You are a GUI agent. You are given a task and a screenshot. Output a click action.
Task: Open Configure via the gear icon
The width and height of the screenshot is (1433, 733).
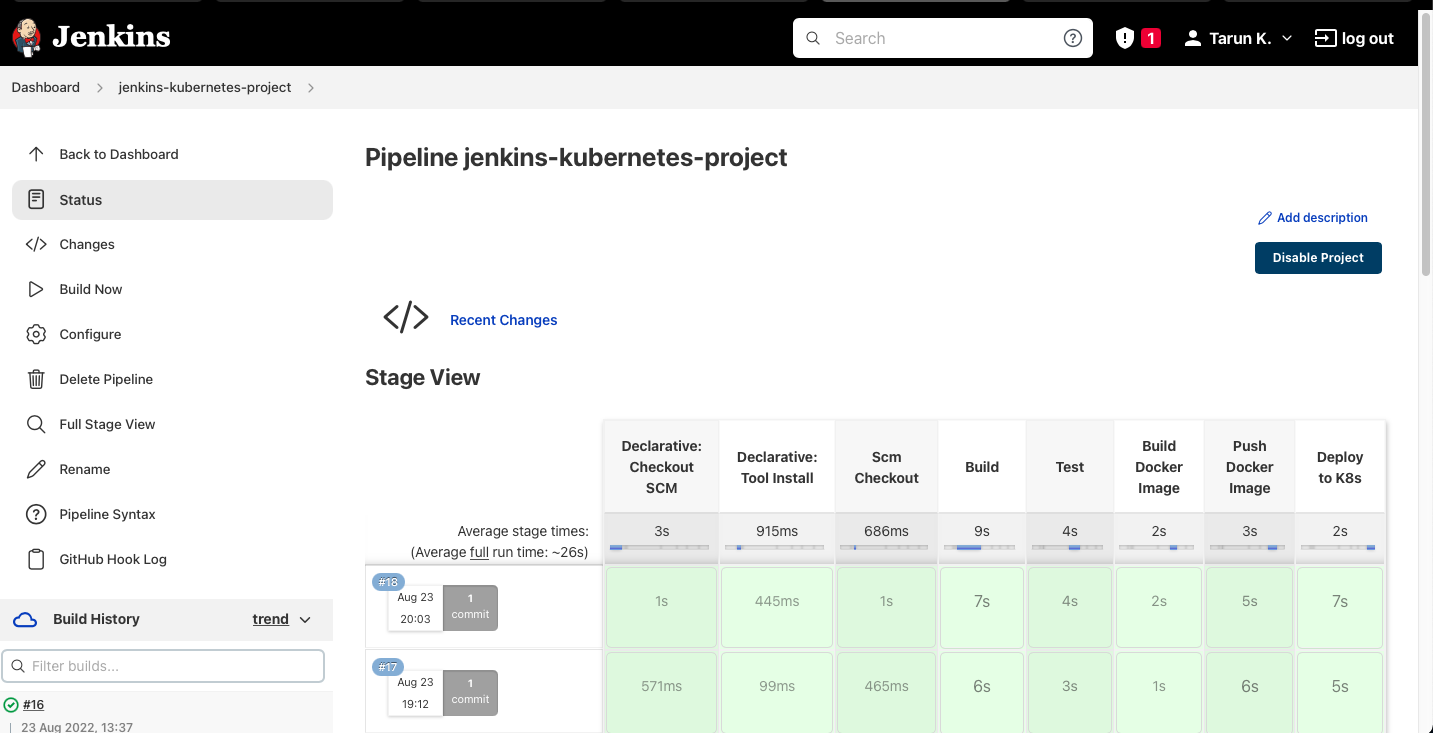35,334
